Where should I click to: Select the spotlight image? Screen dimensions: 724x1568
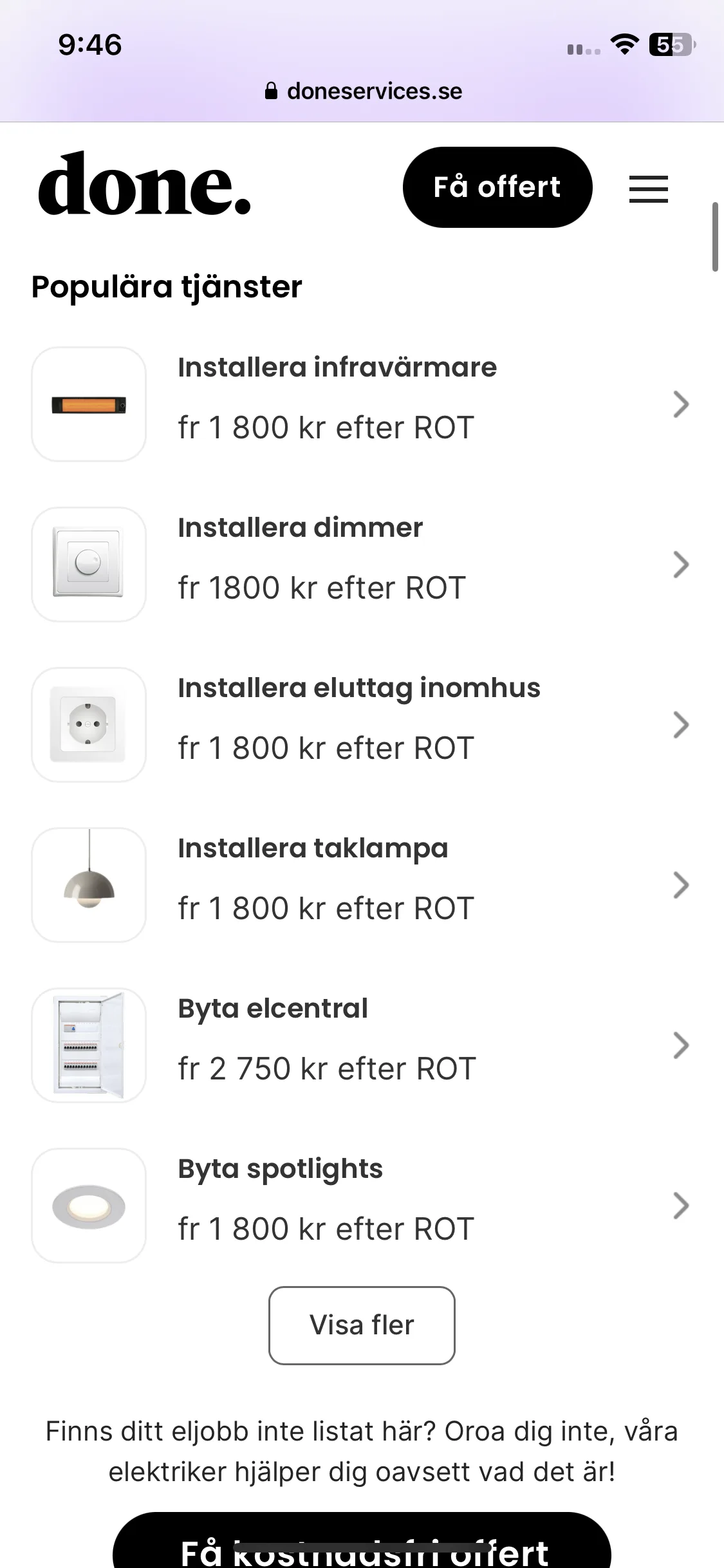[x=89, y=1206]
